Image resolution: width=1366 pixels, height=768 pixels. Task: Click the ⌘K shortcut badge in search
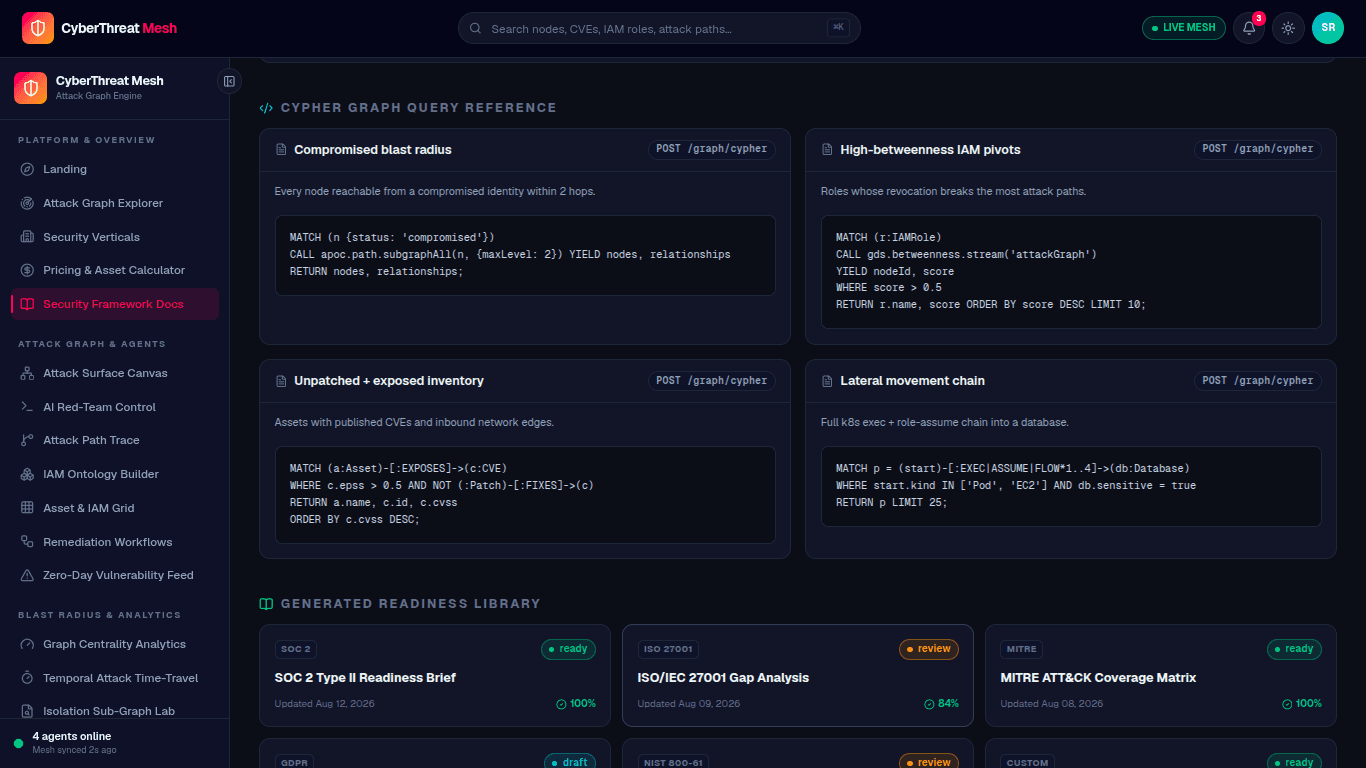point(838,28)
